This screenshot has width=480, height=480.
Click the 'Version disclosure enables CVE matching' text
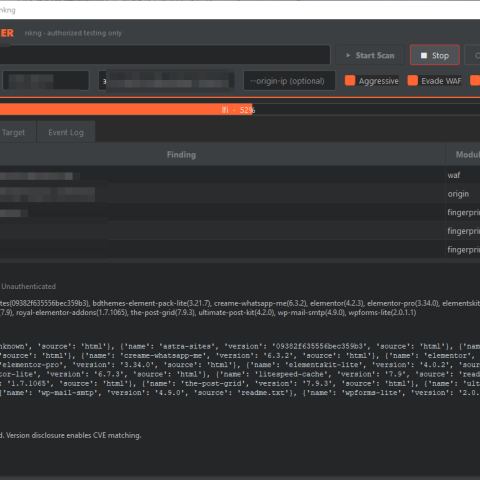(73, 435)
